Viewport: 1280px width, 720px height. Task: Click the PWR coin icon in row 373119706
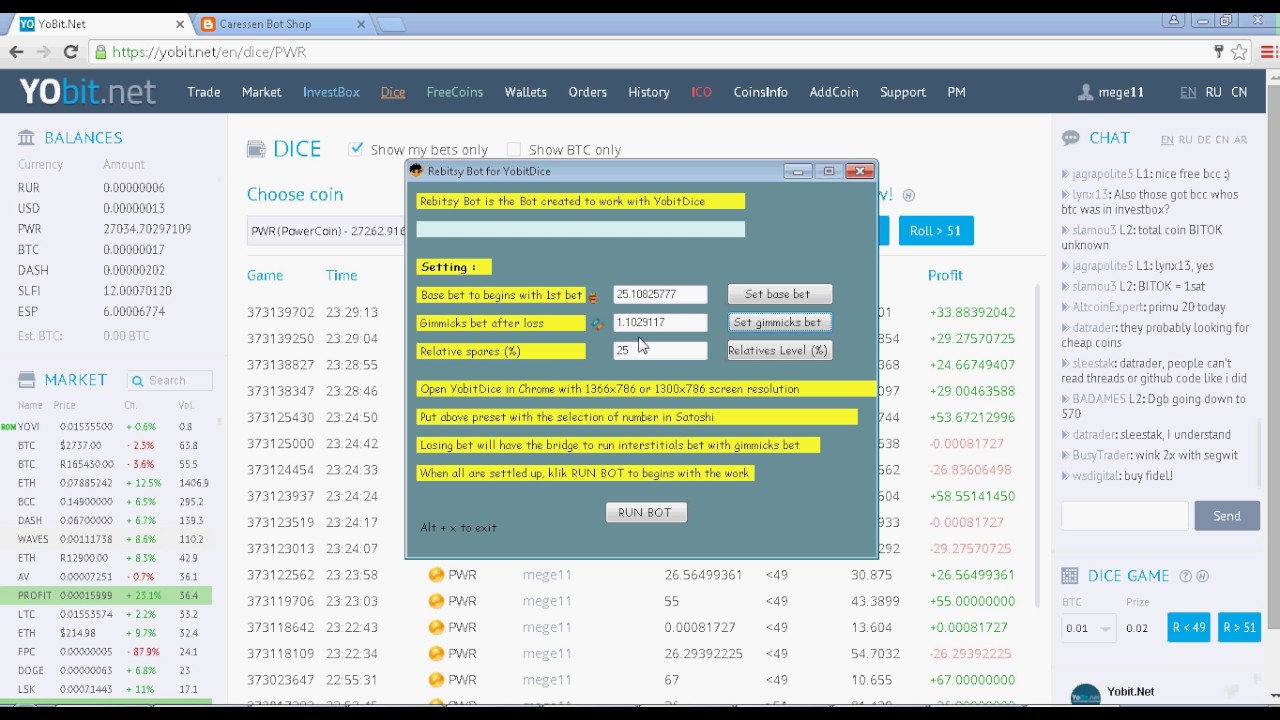436,601
